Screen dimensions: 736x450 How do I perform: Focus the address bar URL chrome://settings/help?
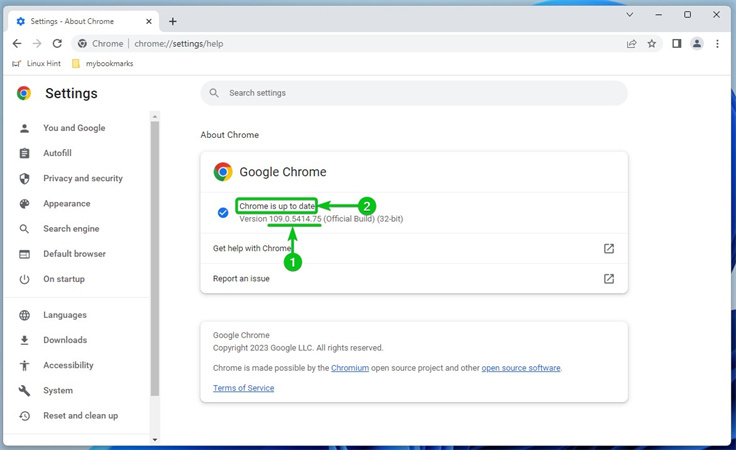[179, 44]
